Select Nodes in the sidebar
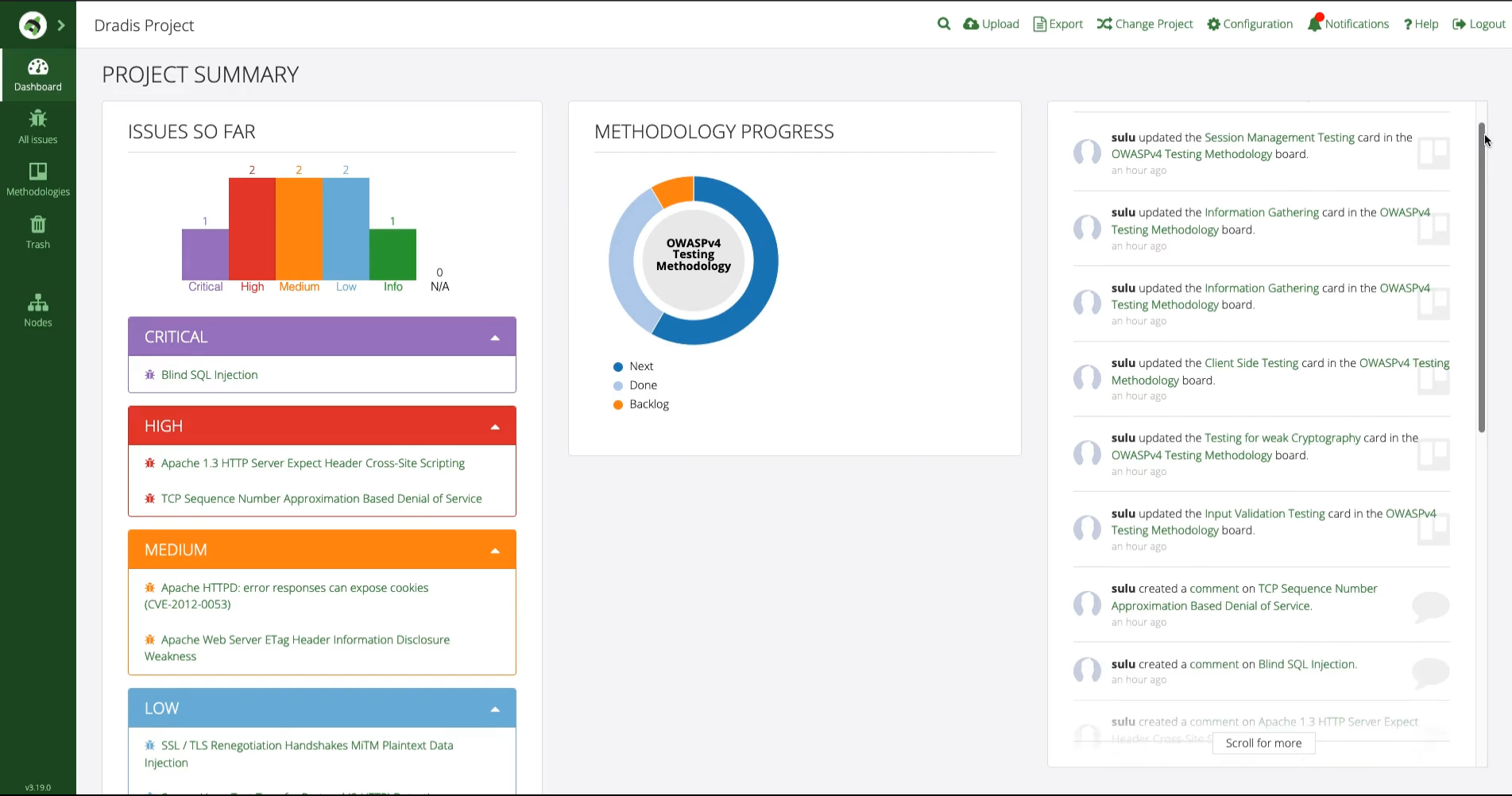 click(x=37, y=309)
